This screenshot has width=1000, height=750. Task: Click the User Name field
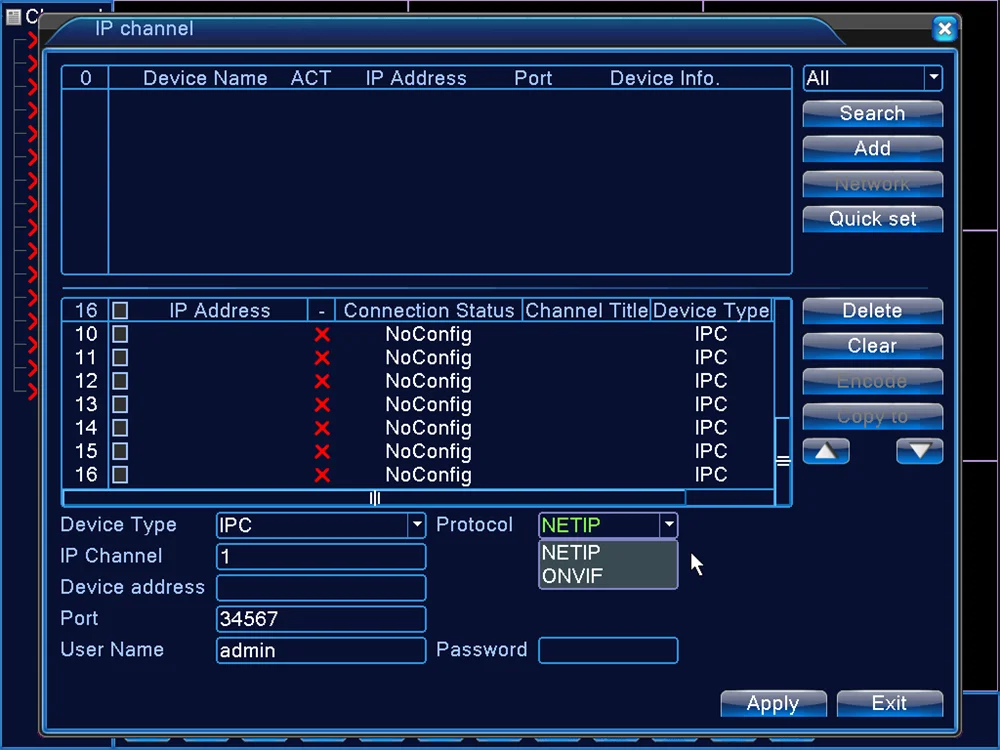click(321, 651)
